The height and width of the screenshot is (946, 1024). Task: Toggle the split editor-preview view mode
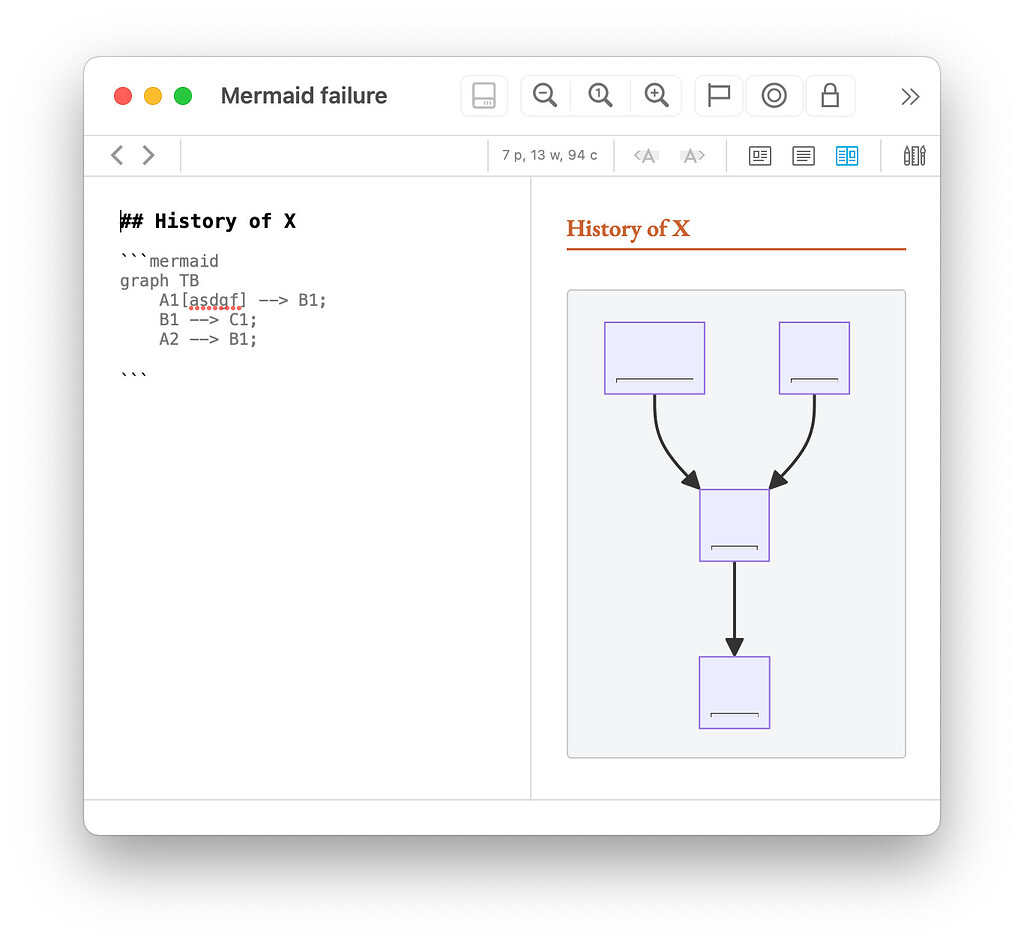(x=847, y=155)
